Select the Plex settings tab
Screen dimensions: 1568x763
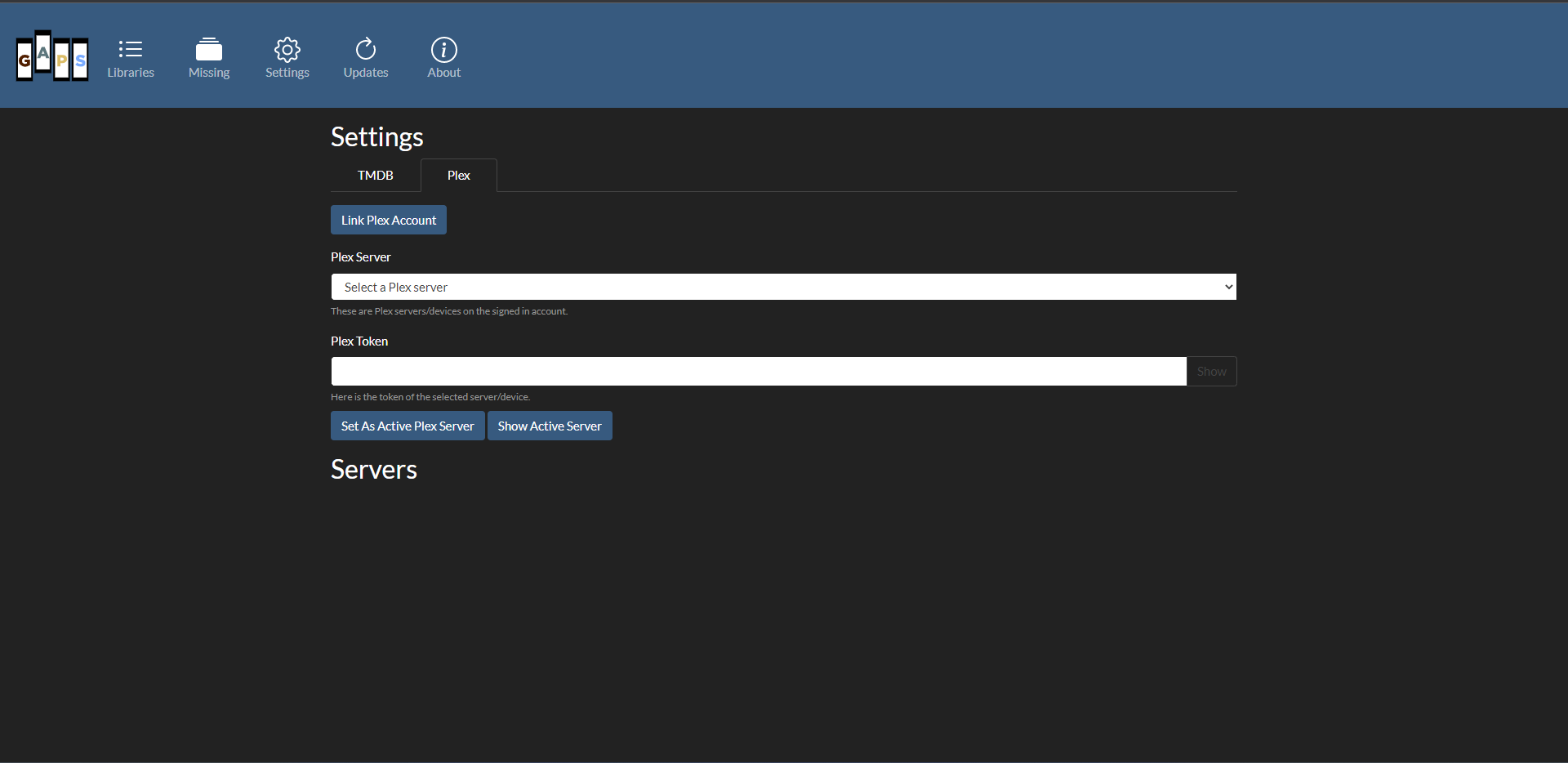tap(458, 174)
